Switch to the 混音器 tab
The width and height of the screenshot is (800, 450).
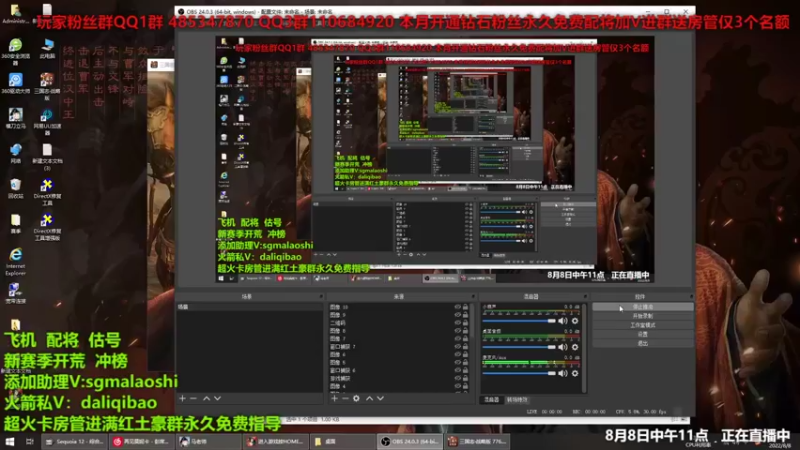pos(491,399)
